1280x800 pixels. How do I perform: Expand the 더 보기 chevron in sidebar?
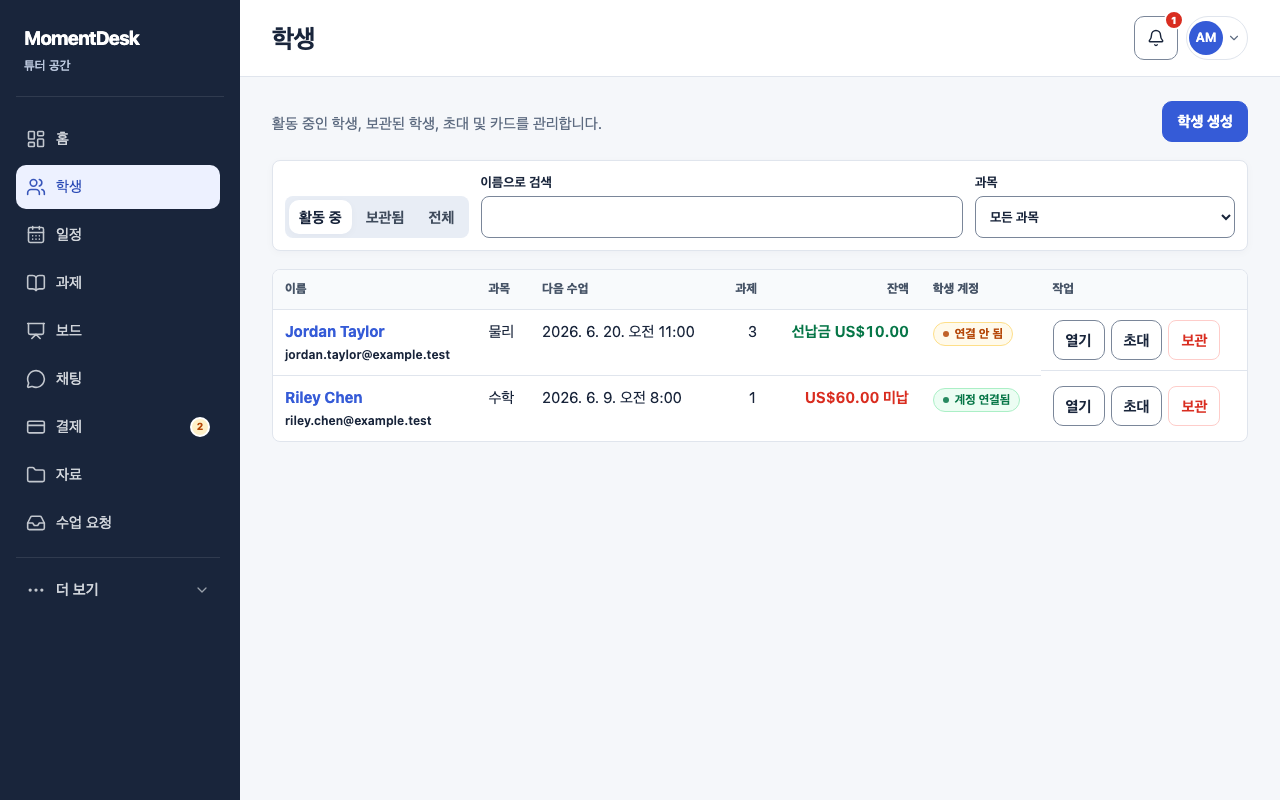click(x=202, y=590)
